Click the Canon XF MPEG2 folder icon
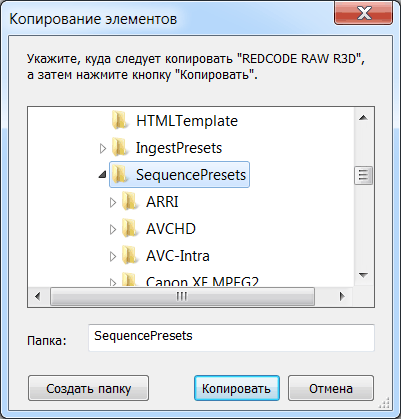Image resolution: width=401 pixels, height=419 pixels. point(129,280)
